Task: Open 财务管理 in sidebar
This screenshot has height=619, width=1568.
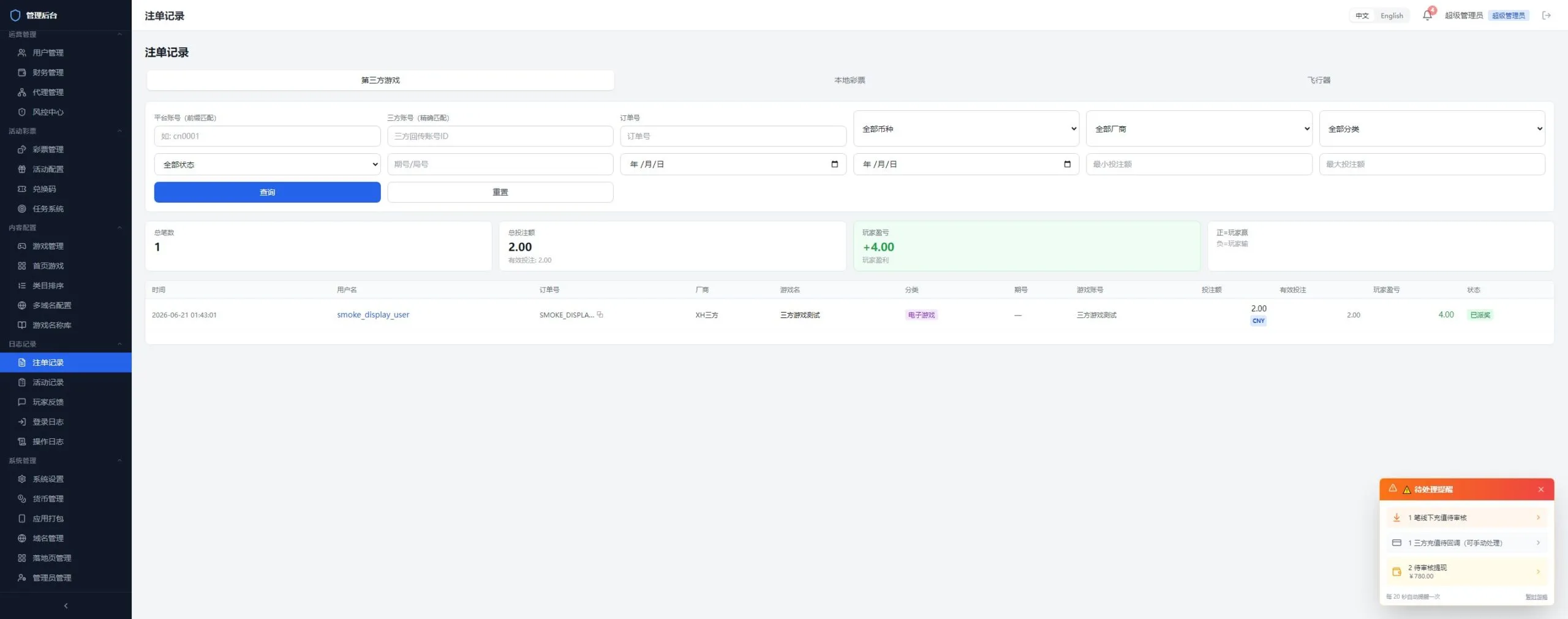Action: click(x=66, y=72)
